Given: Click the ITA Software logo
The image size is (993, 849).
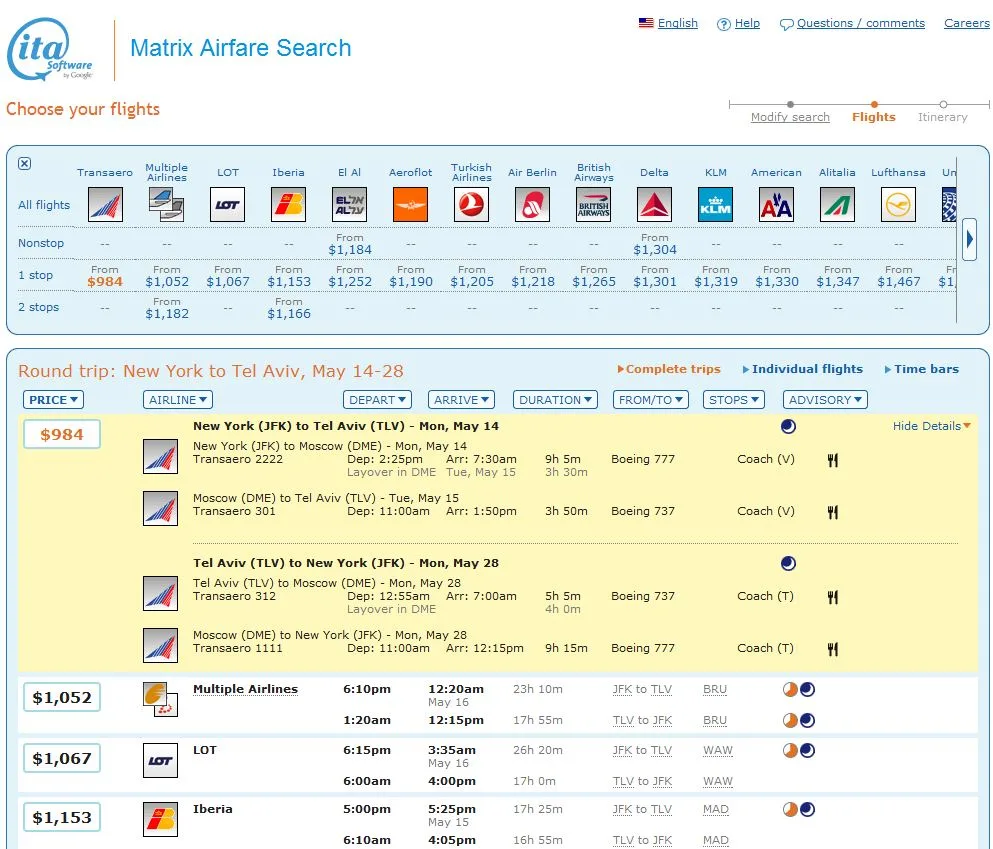Looking at the screenshot, I should click(50, 49).
